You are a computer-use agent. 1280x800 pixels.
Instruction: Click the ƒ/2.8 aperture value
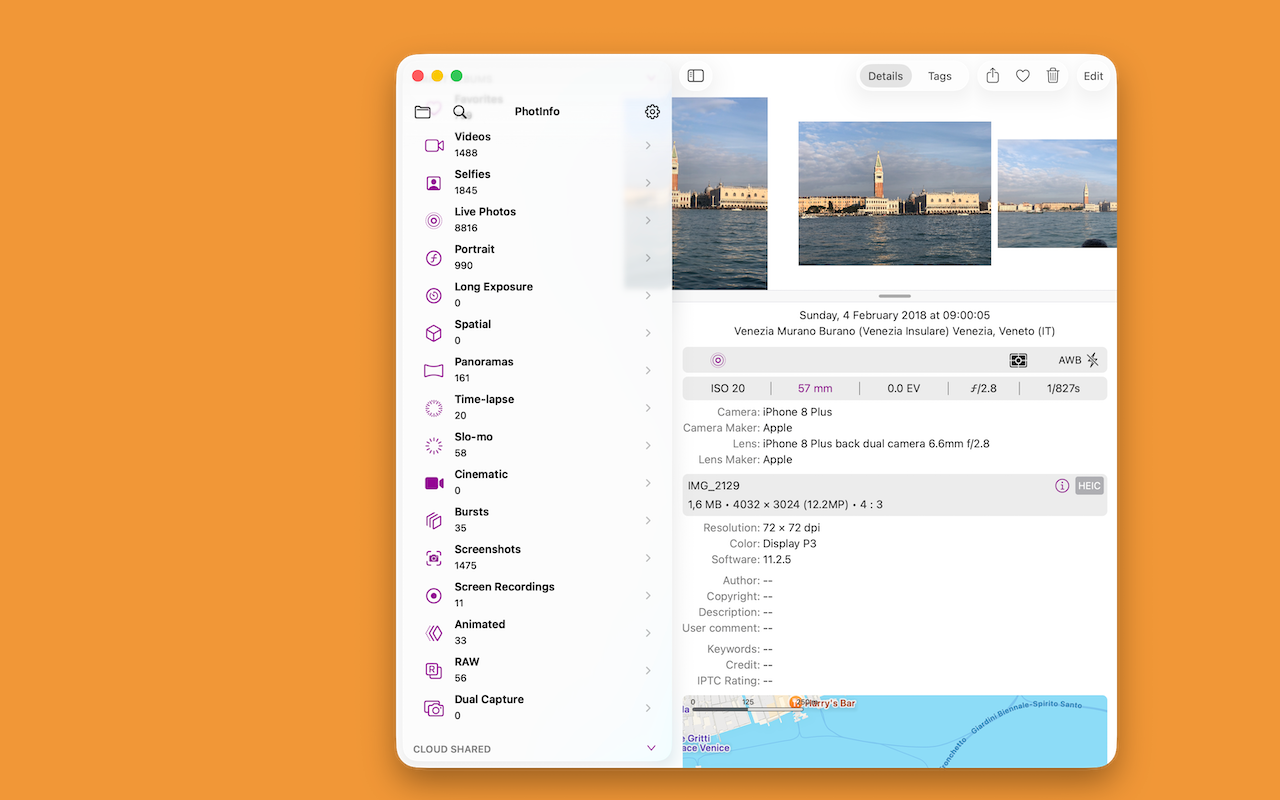[x=982, y=388]
